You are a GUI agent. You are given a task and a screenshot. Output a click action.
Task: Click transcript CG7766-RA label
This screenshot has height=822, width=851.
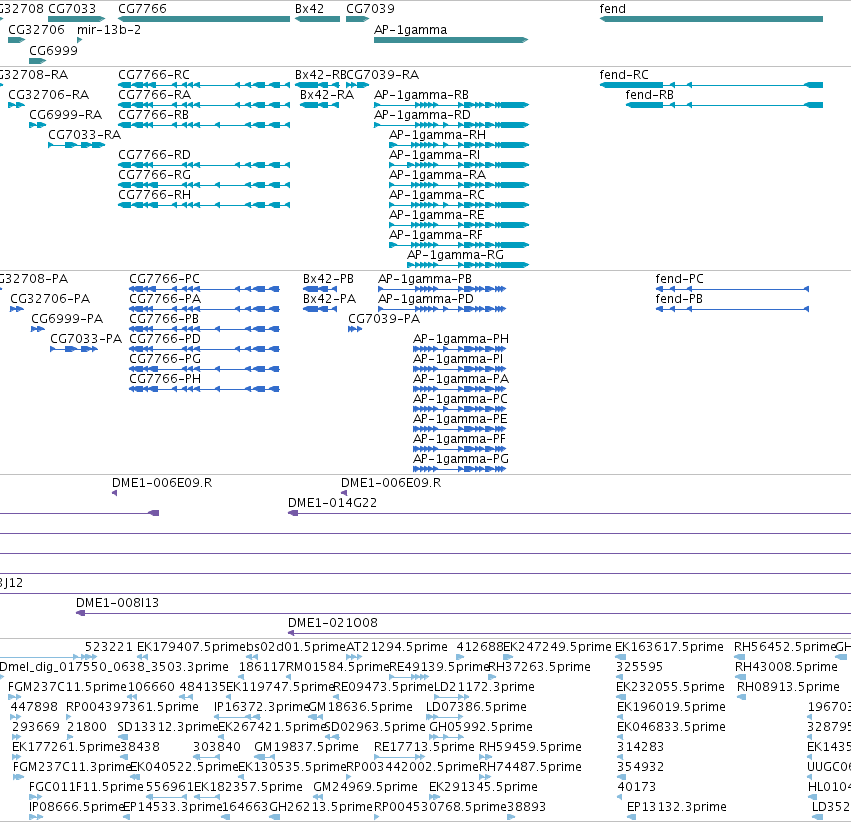coord(155,95)
